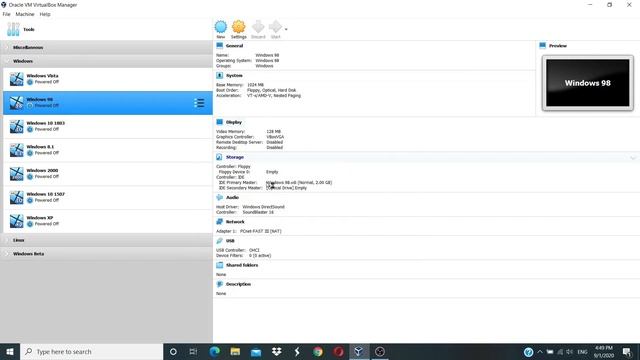Select the Windows 10 1507 virtual machine
This screenshot has height=360, width=640.
(x=108, y=198)
